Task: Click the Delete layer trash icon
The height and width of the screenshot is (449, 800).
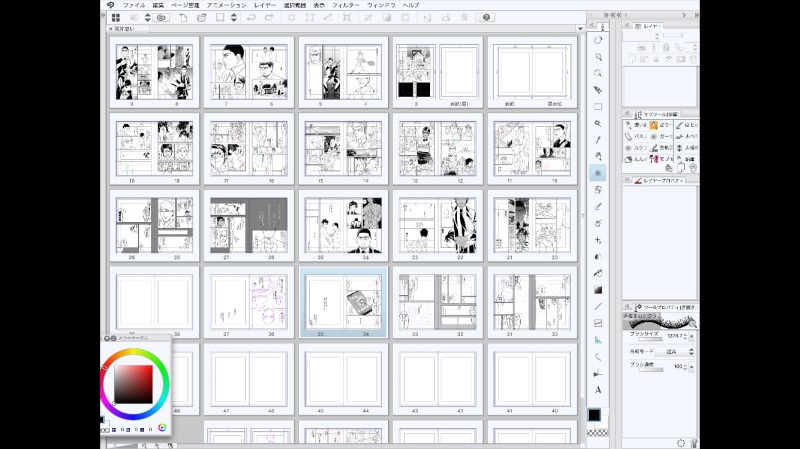Action: point(693,59)
